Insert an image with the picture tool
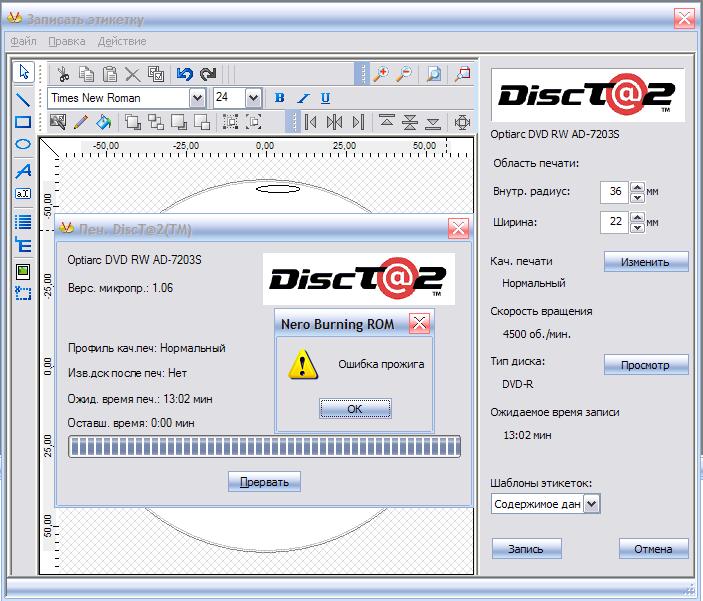Viewport: 703px width, 601px height. pyautogui.click(x=24, y=271)
